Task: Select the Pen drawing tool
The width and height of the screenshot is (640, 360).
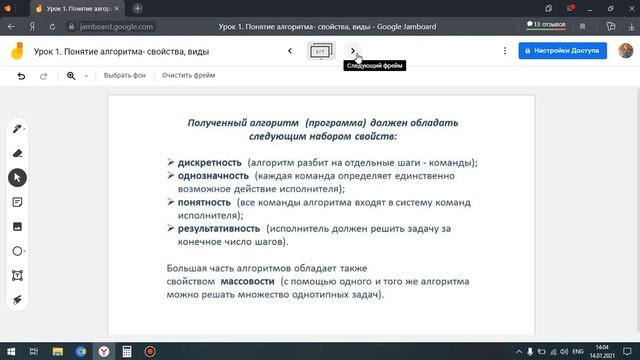Action: tap(17, 129)
